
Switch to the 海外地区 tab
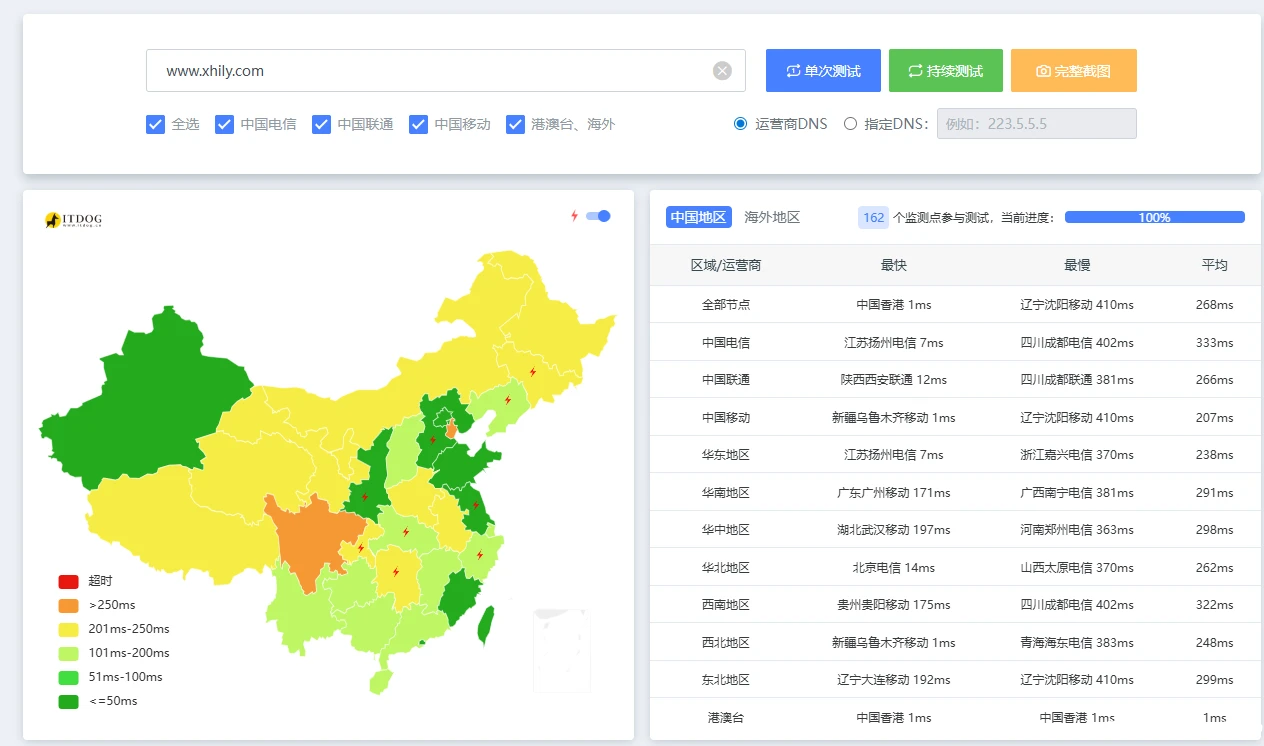pos(772,218)
